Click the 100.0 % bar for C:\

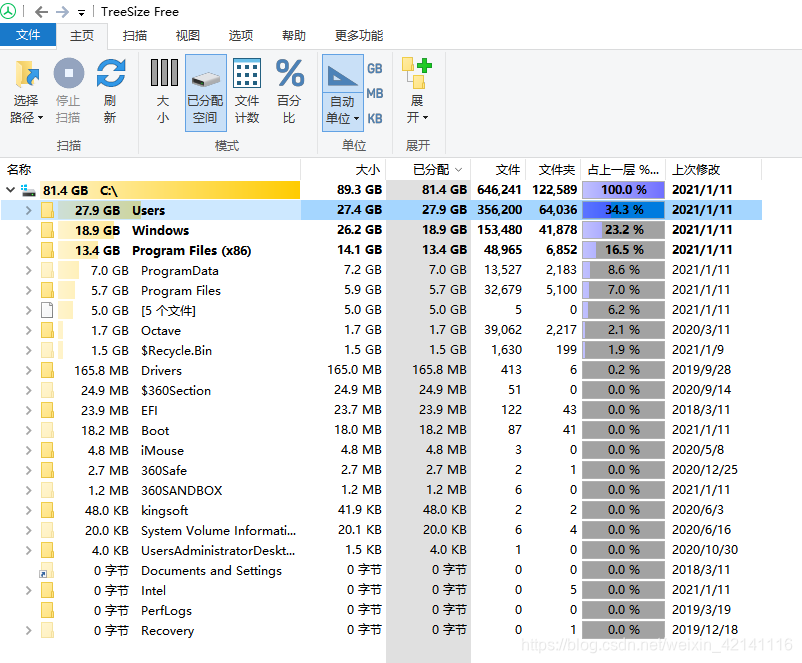(623, 190)
